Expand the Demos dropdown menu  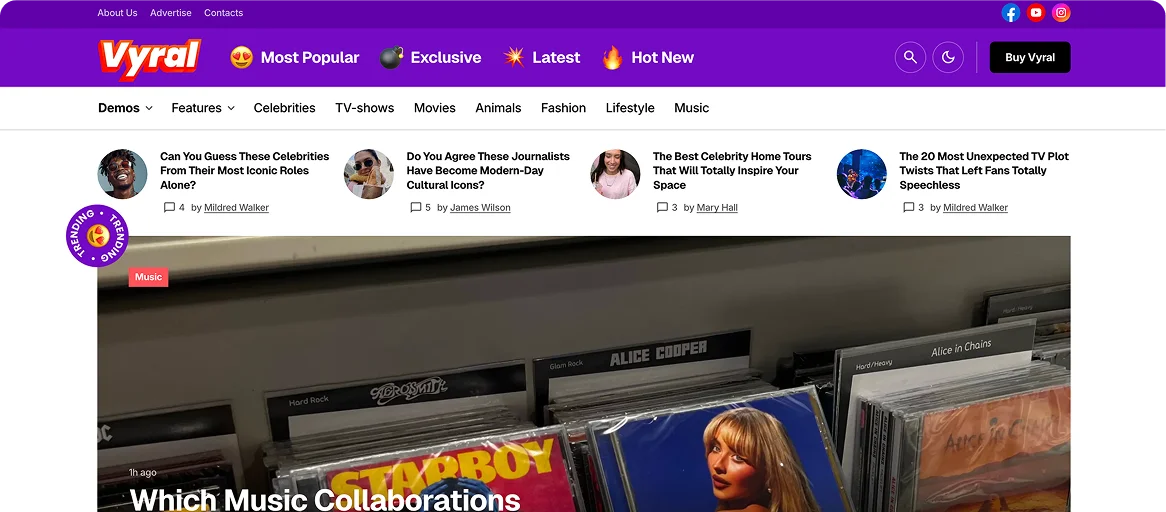(x=125, y=108)
